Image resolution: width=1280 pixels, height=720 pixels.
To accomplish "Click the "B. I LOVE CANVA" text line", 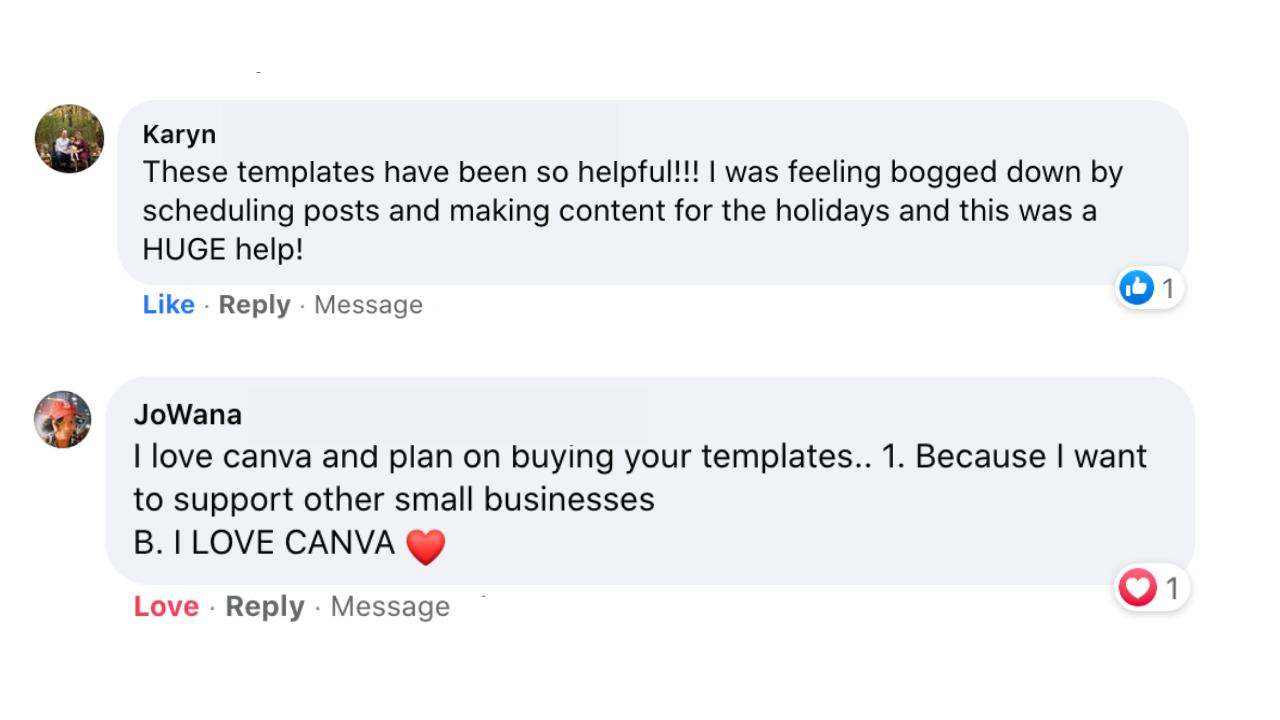I will (264, 543).
